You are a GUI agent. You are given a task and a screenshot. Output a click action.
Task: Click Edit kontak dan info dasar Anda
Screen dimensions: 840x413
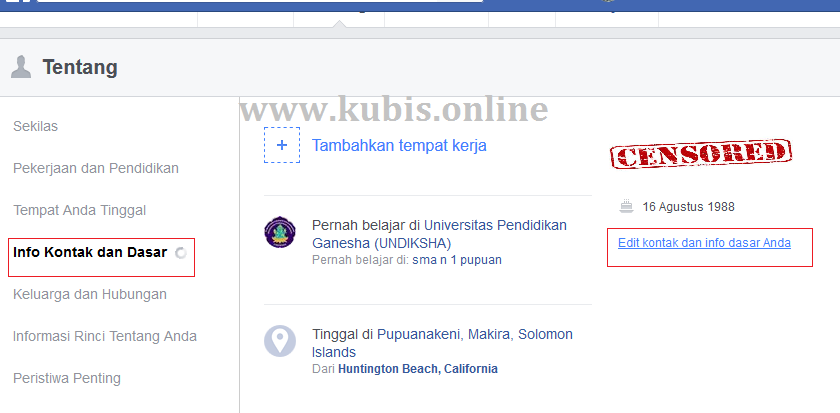(x=704, y=243)
